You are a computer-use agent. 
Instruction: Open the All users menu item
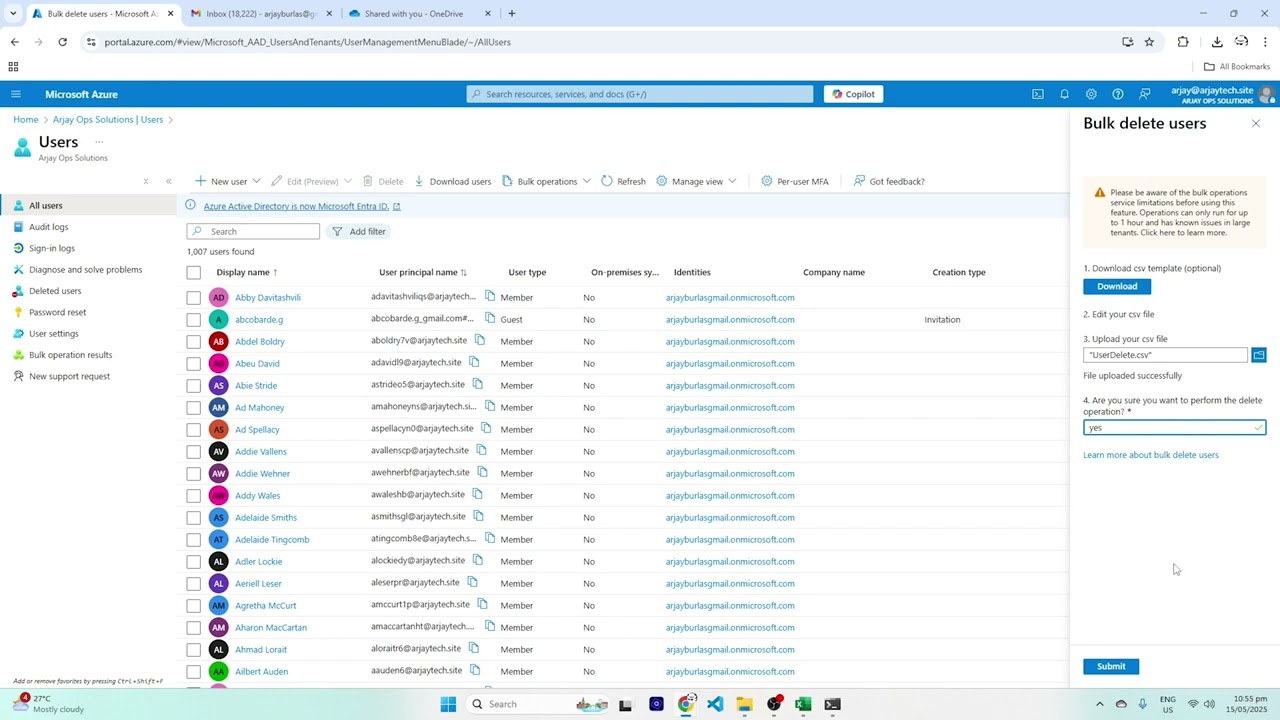[x=88, y=205]
